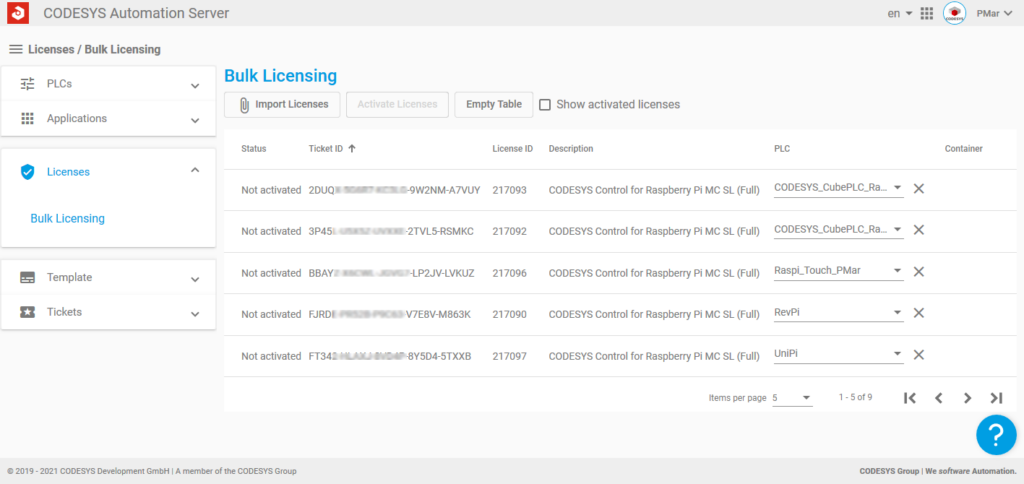Jump to the last page of licenses
Screen dimensions: 1024x484
click(996, 398)
